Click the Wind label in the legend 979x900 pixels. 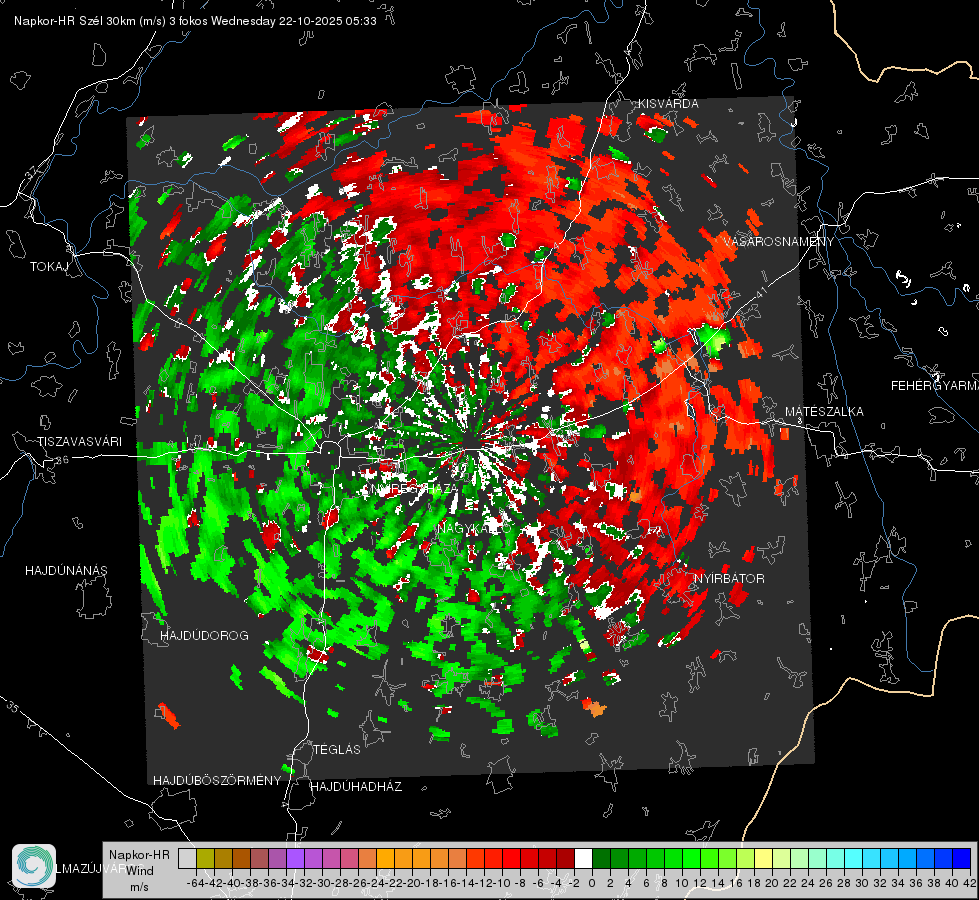click(139, 870)
